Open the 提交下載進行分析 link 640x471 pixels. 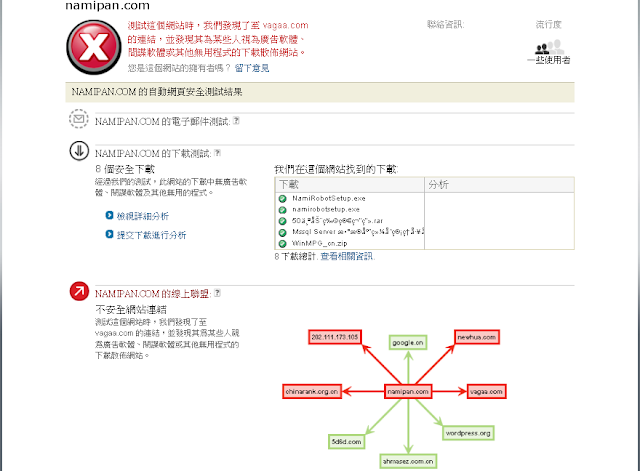pos(151,235)
